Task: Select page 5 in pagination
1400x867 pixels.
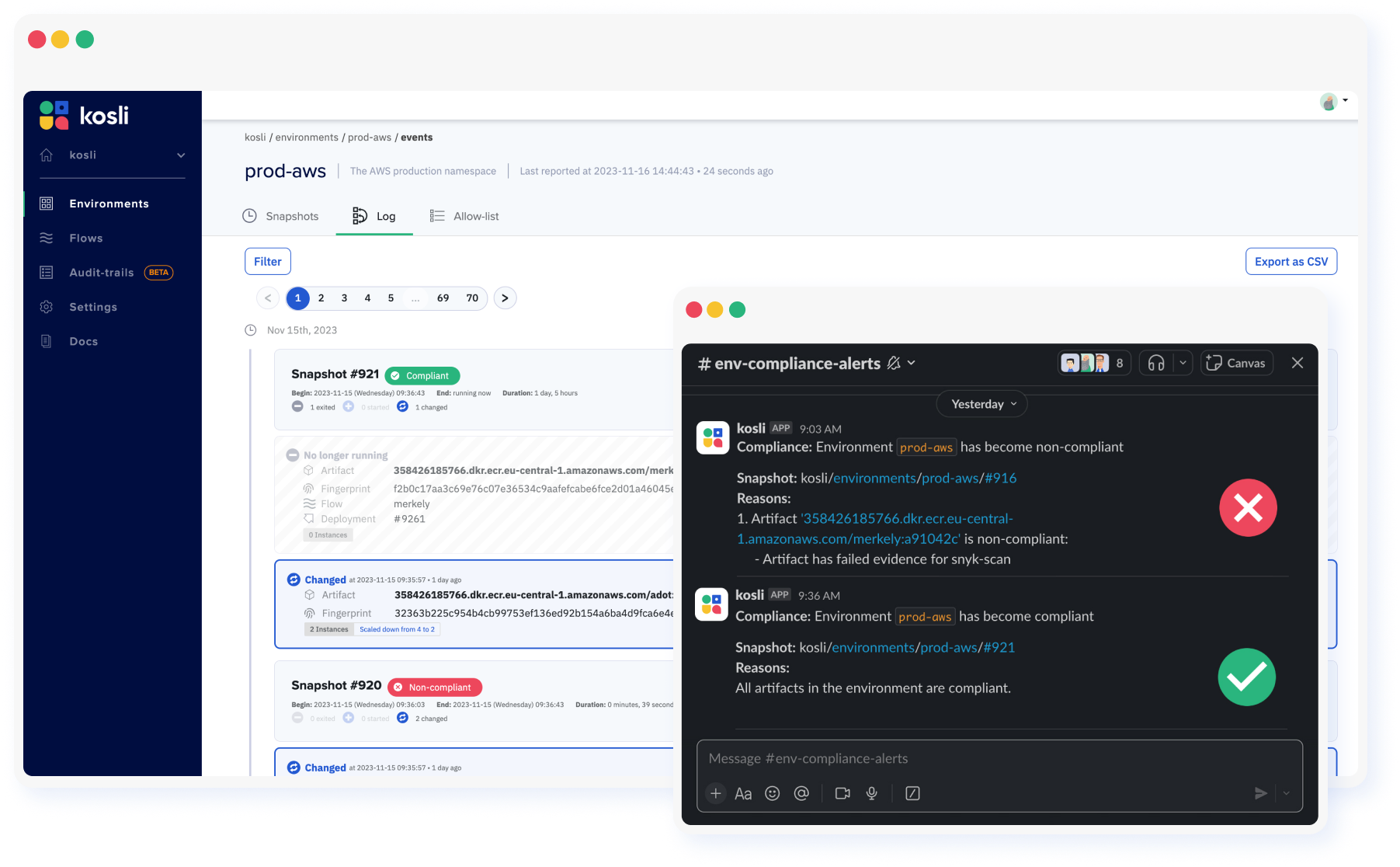Action: 391,298
